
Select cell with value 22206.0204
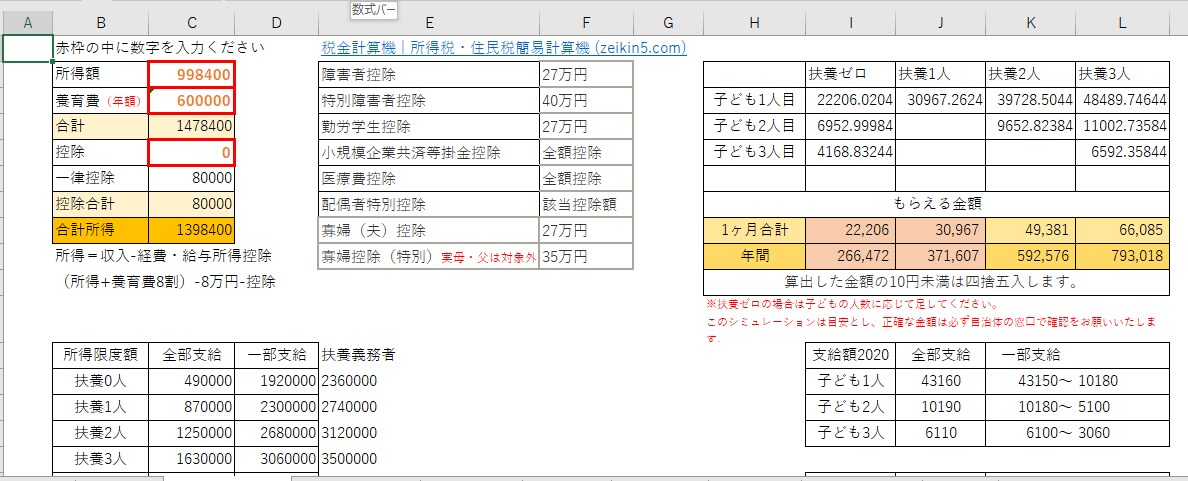click(x=850, y=100)
